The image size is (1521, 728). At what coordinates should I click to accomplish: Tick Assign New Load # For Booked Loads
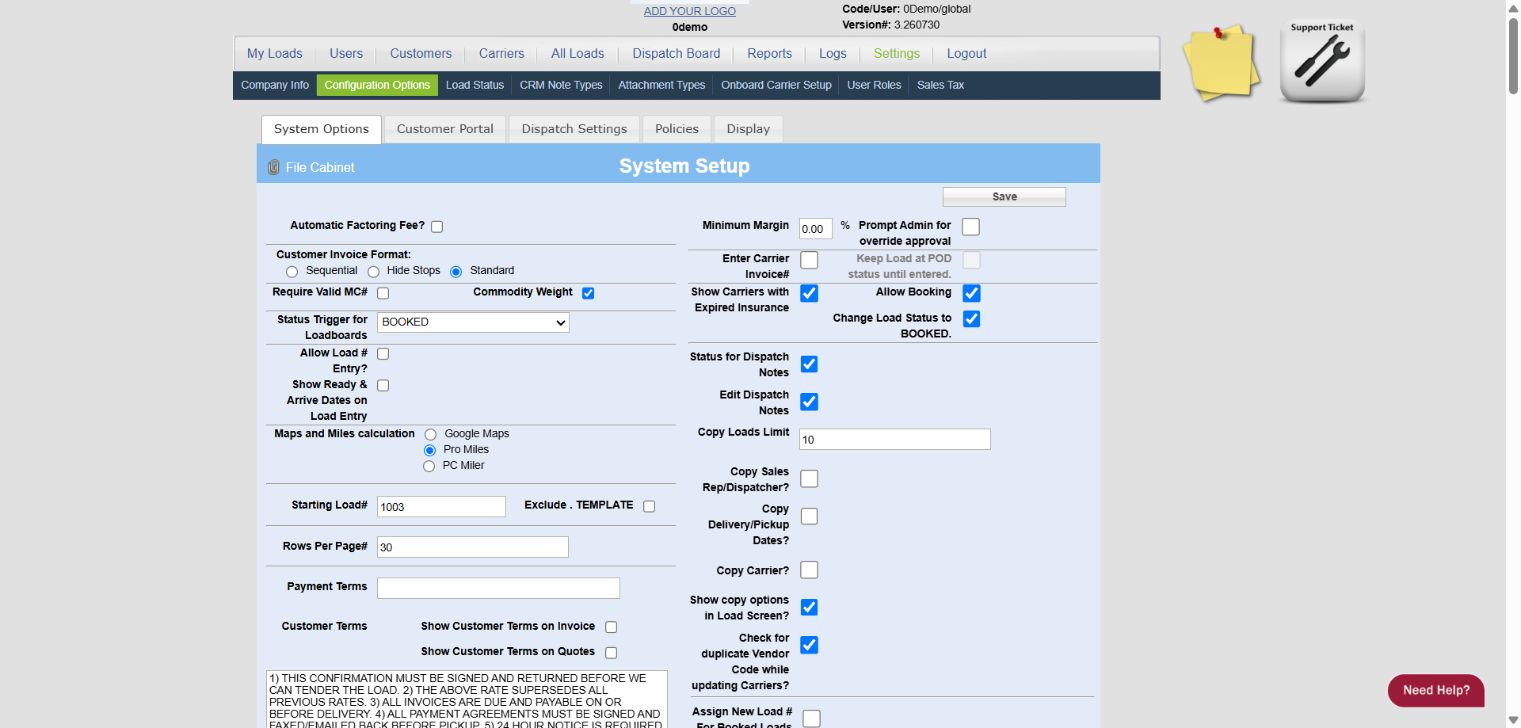click(x=811, y=718)
